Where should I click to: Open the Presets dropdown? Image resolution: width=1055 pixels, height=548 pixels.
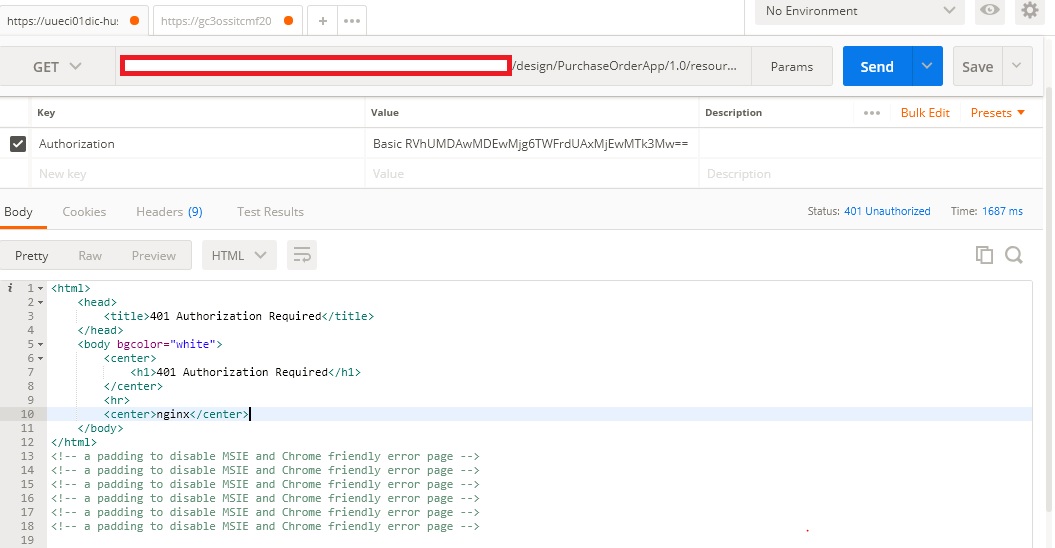998,112
